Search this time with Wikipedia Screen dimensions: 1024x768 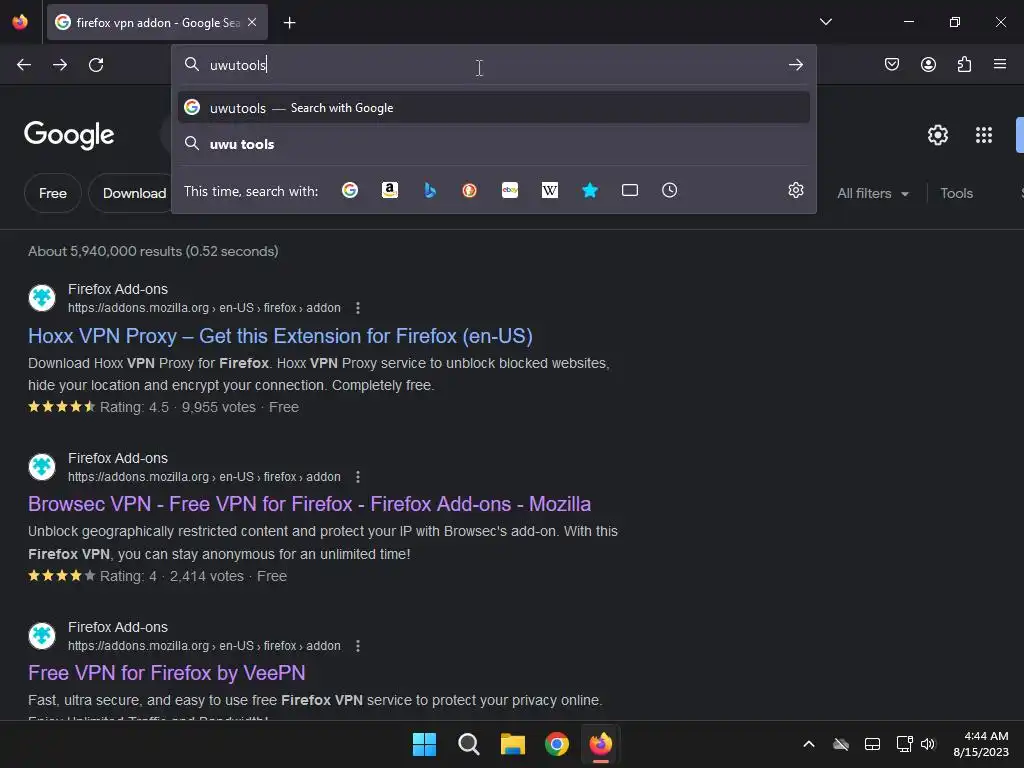[550, 190]
